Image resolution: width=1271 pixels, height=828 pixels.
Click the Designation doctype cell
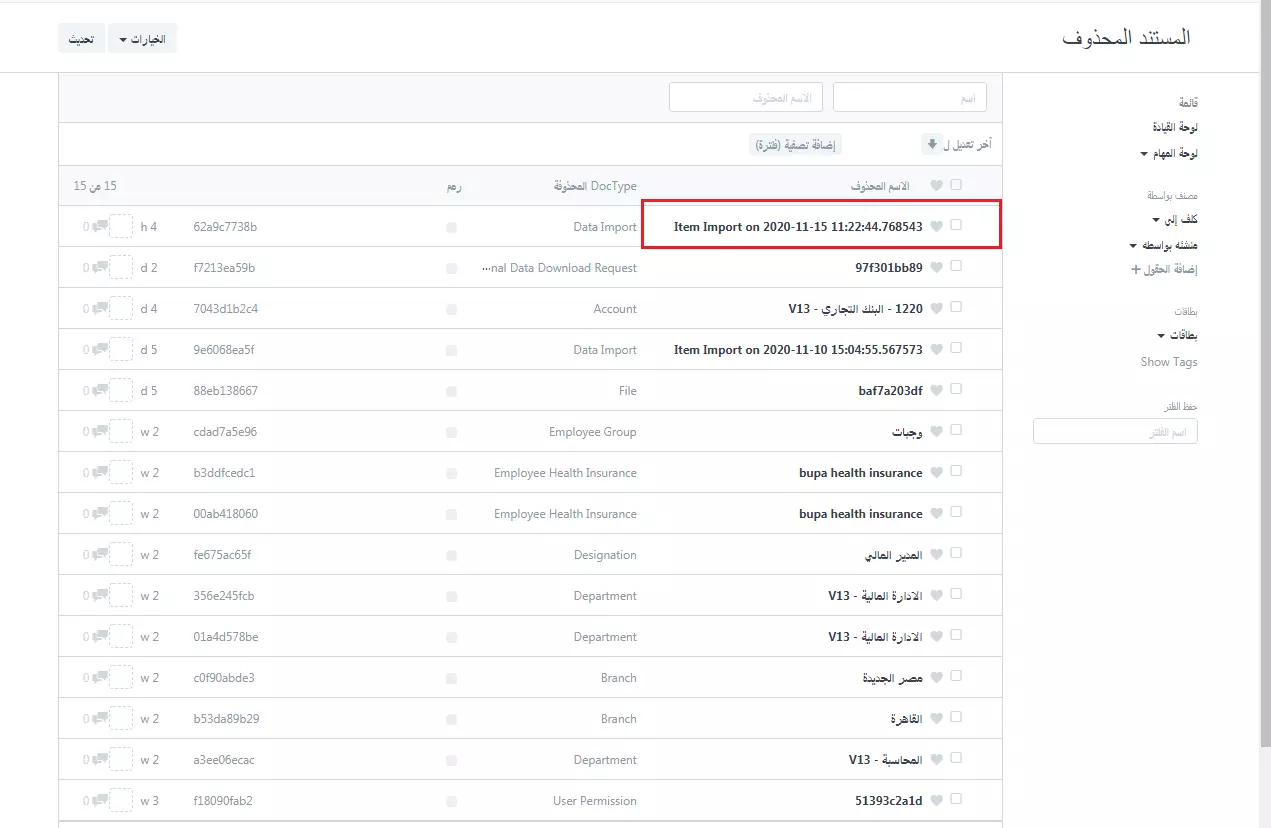pyautogui.click(x=606, y=555)
